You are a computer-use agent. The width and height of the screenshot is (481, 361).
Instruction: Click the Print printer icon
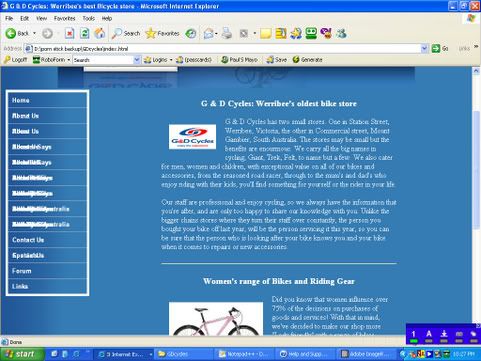(x=227, y=33)
